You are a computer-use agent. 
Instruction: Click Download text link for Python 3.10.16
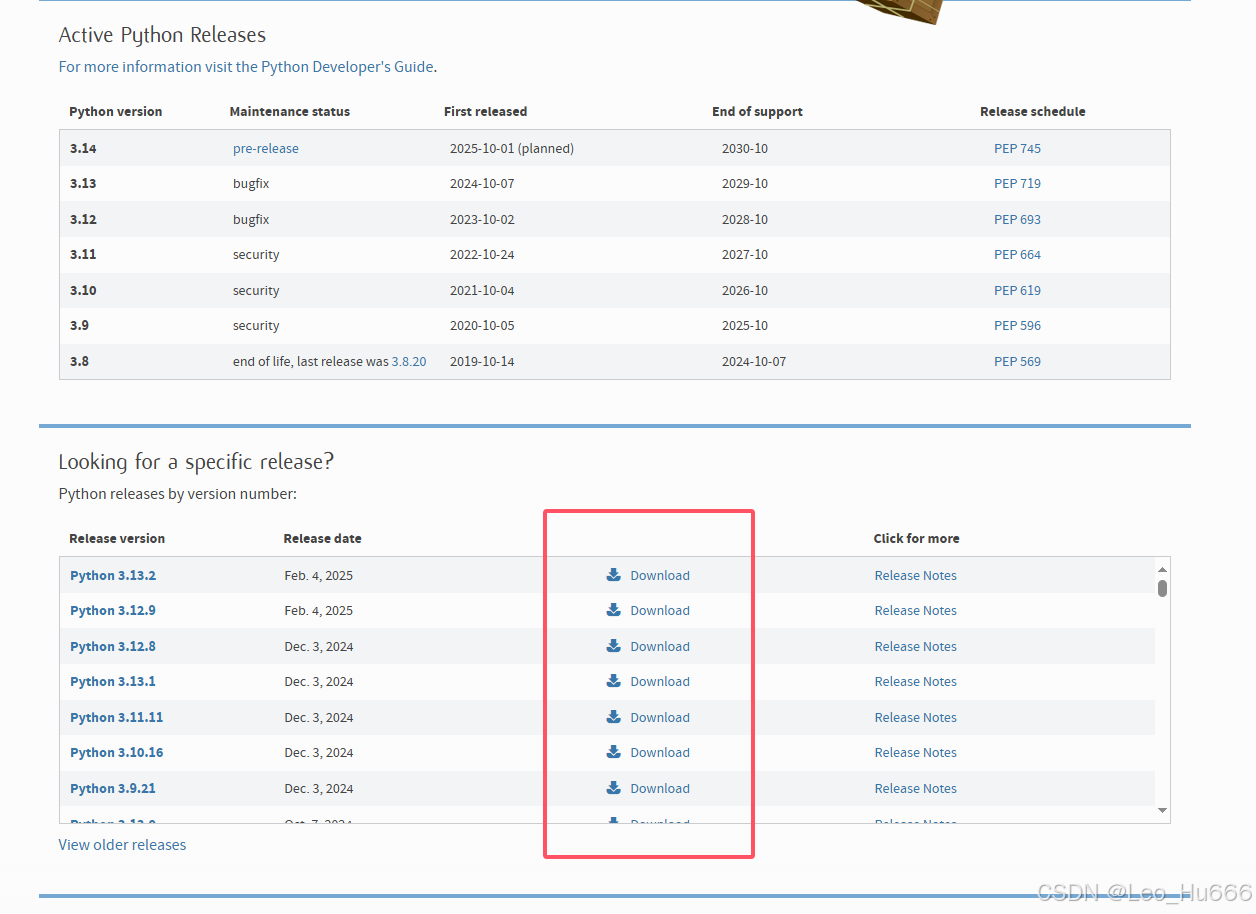(660, 752)
